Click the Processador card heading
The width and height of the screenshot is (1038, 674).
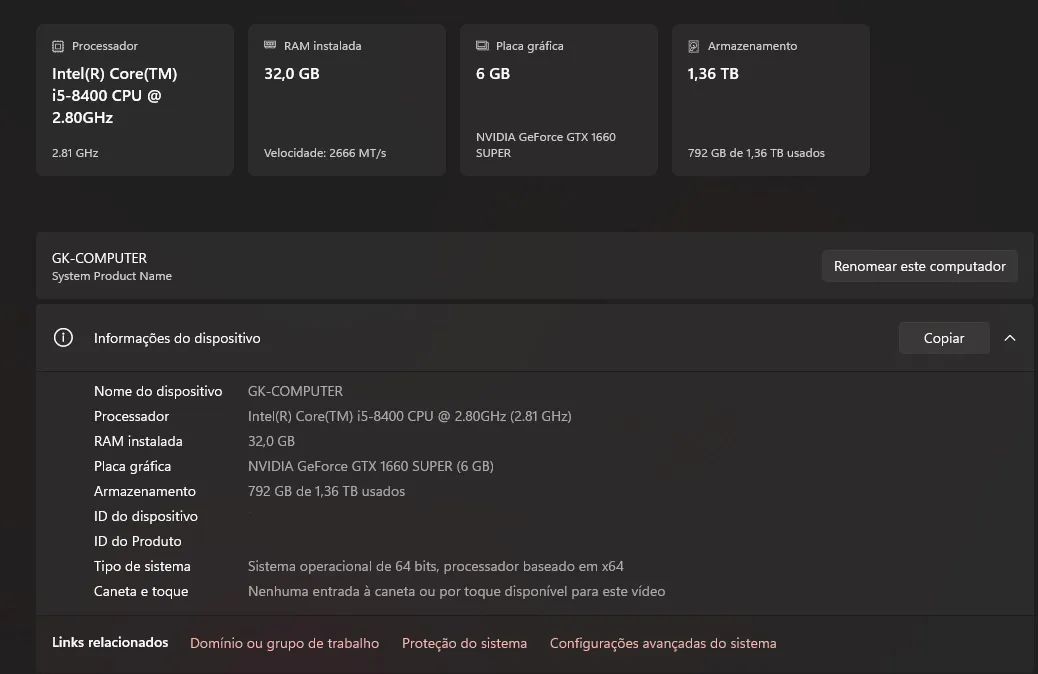[105, 46]
